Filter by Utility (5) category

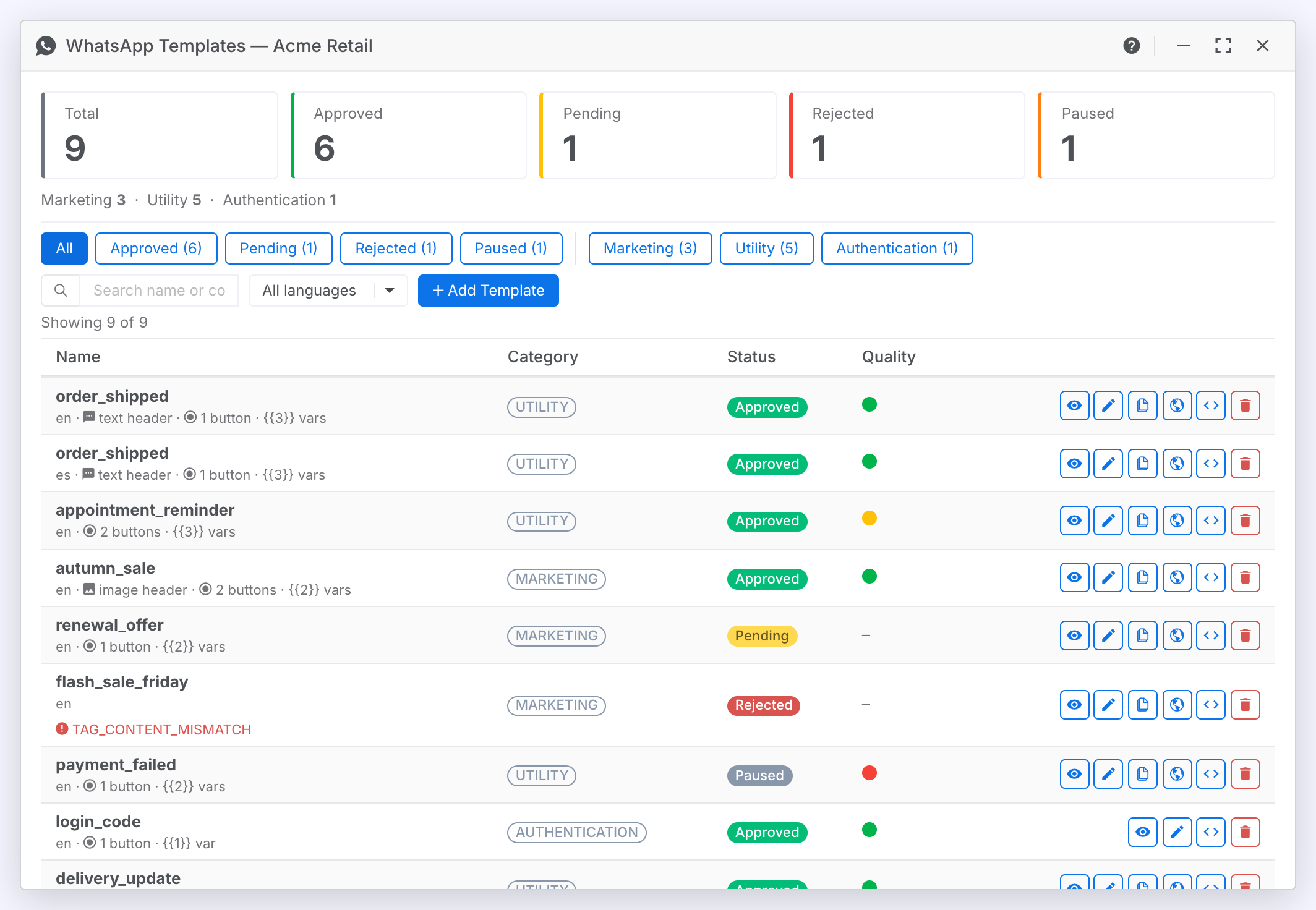tap(767, 249)
